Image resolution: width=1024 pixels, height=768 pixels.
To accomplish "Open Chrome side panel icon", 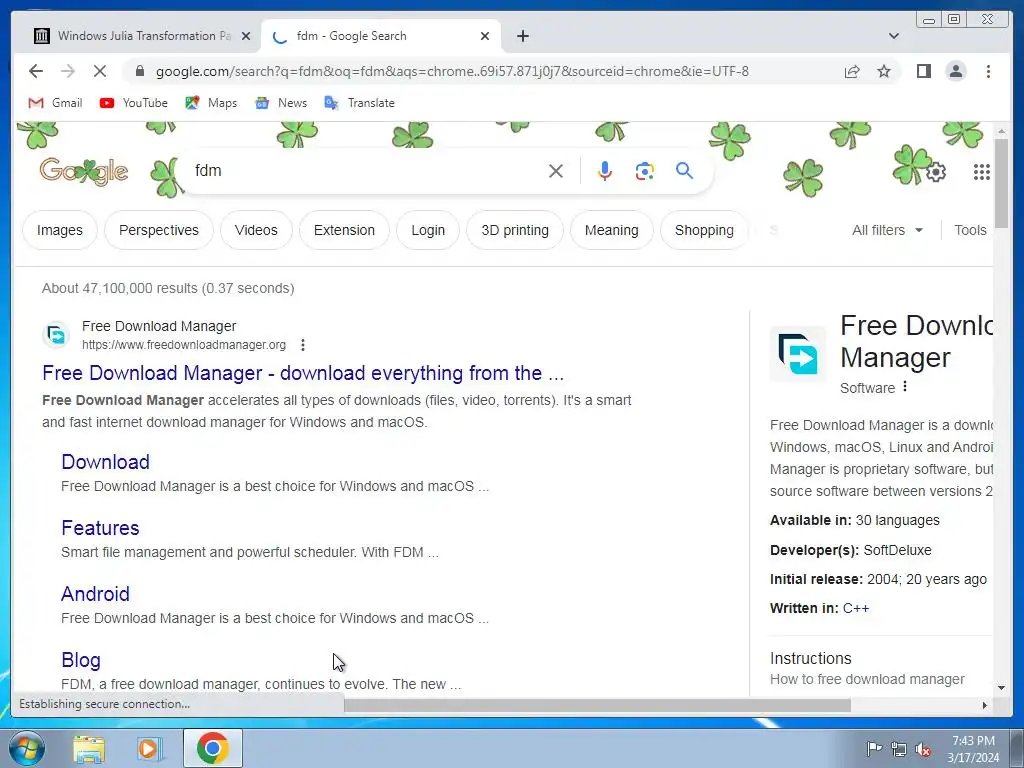I will tap(923, 71).
